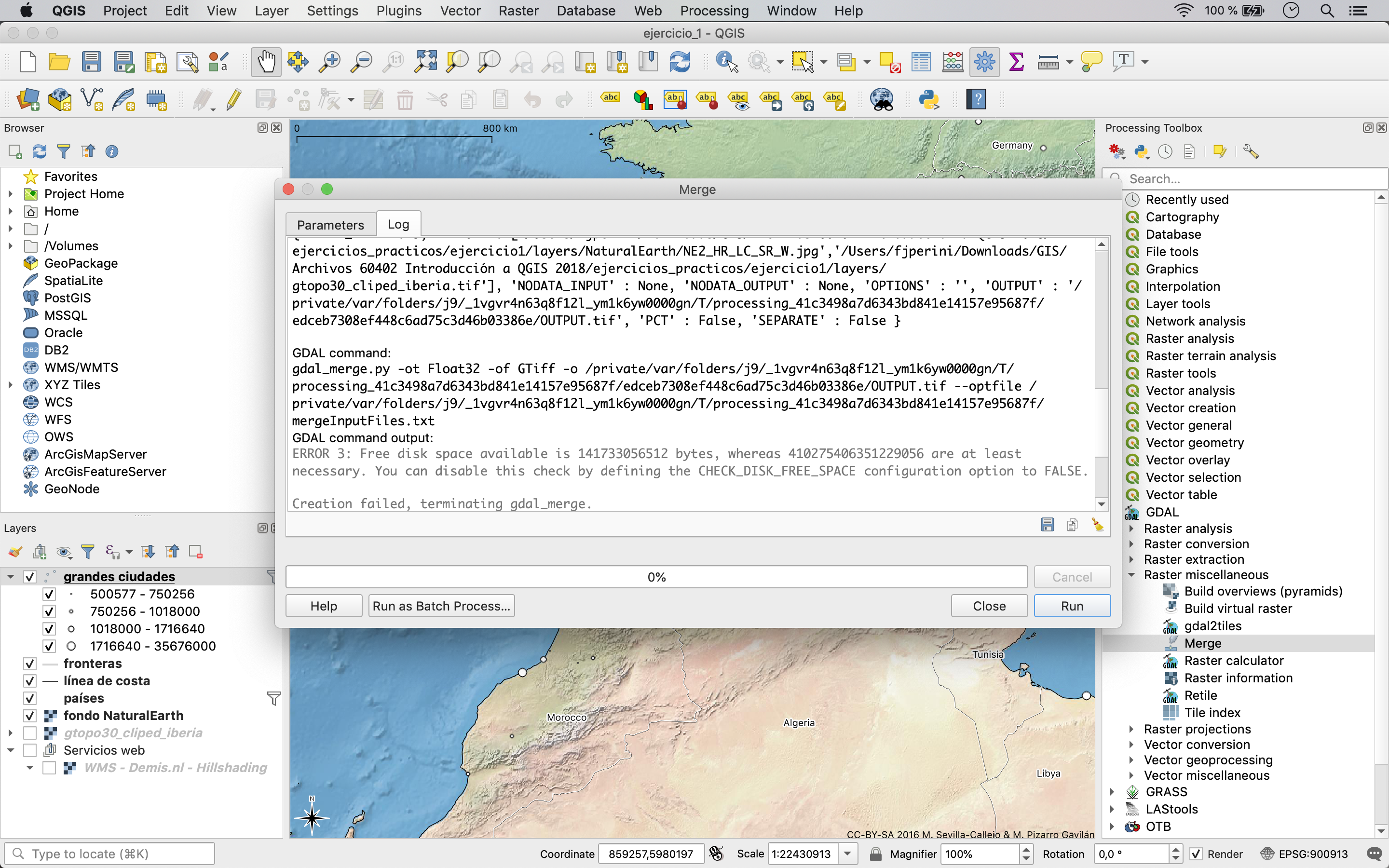
Task: Collapse Raster miscellaneous in toolbox
Action: (x=1131, y=575)
